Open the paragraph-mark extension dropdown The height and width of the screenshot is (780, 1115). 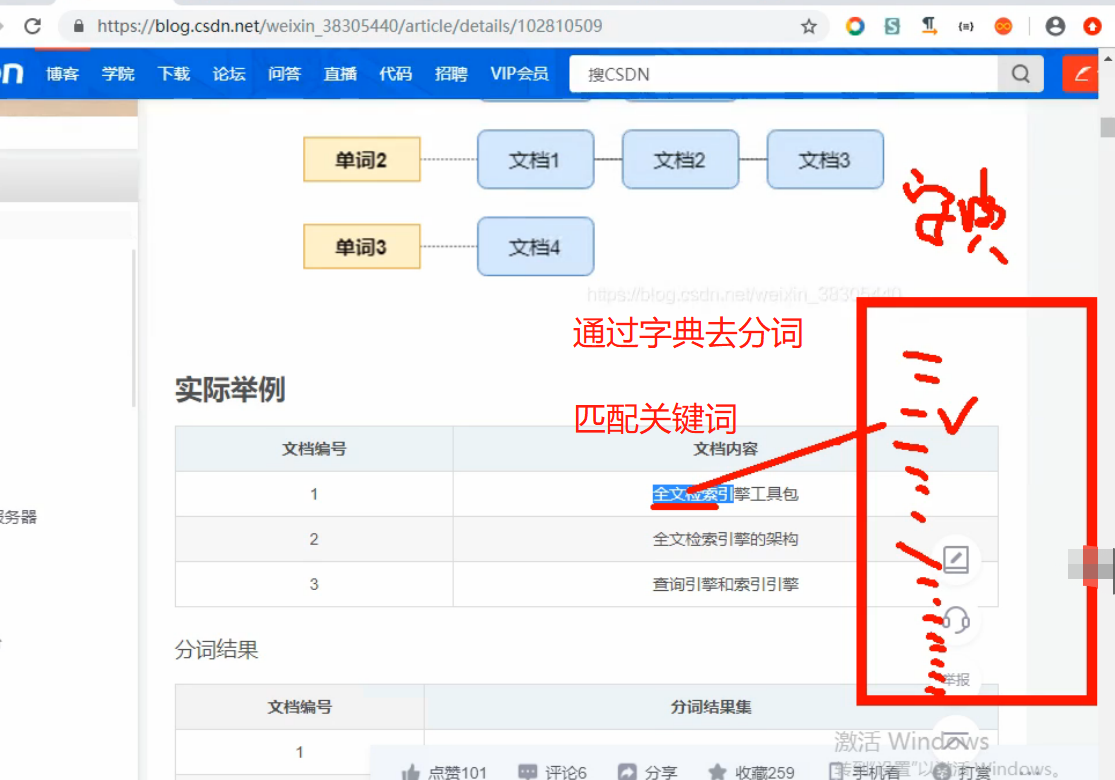coord(928,27)
